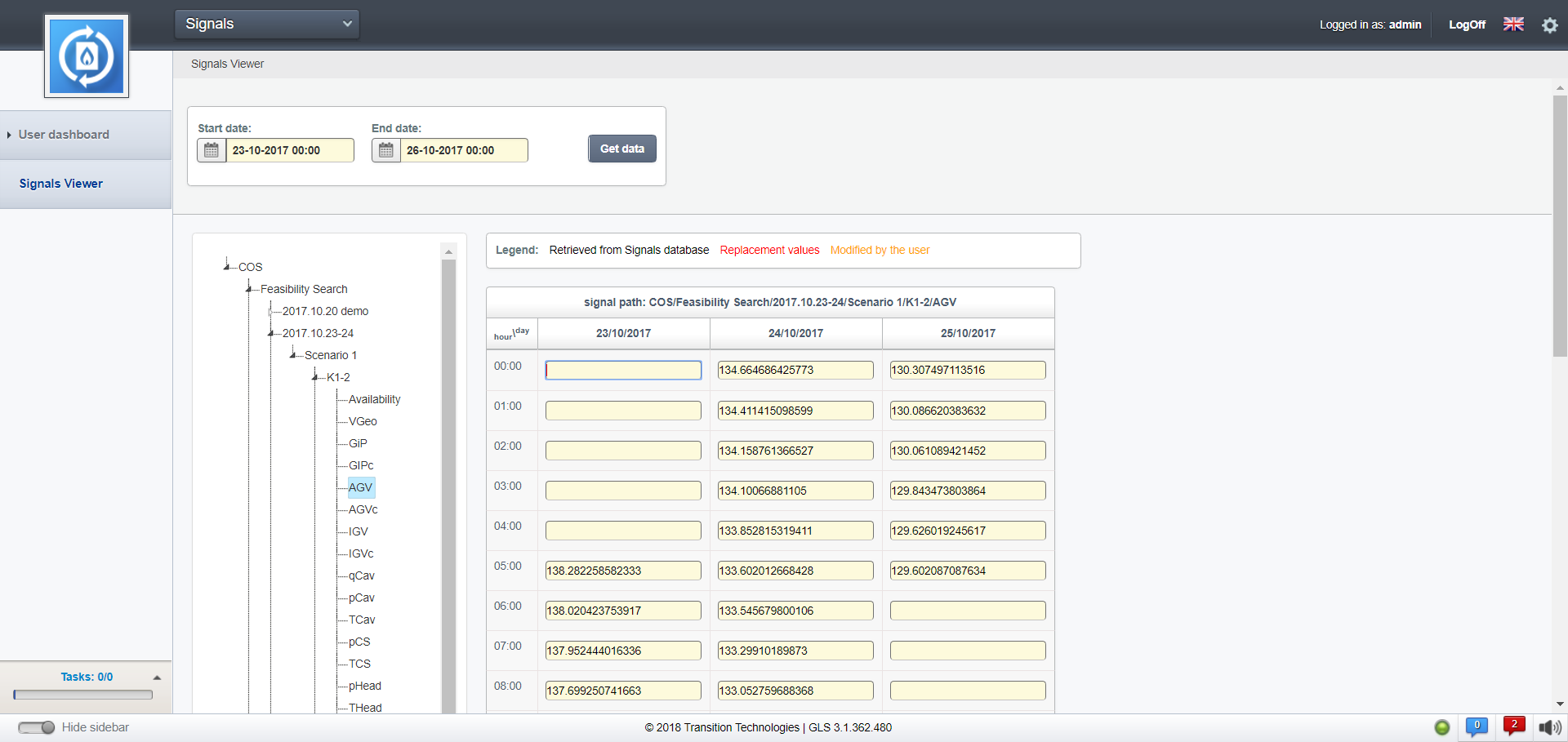The width and height of the screenshot is (1568, 742).
Task: Select AGVc signal in tree
Action: 363,509
